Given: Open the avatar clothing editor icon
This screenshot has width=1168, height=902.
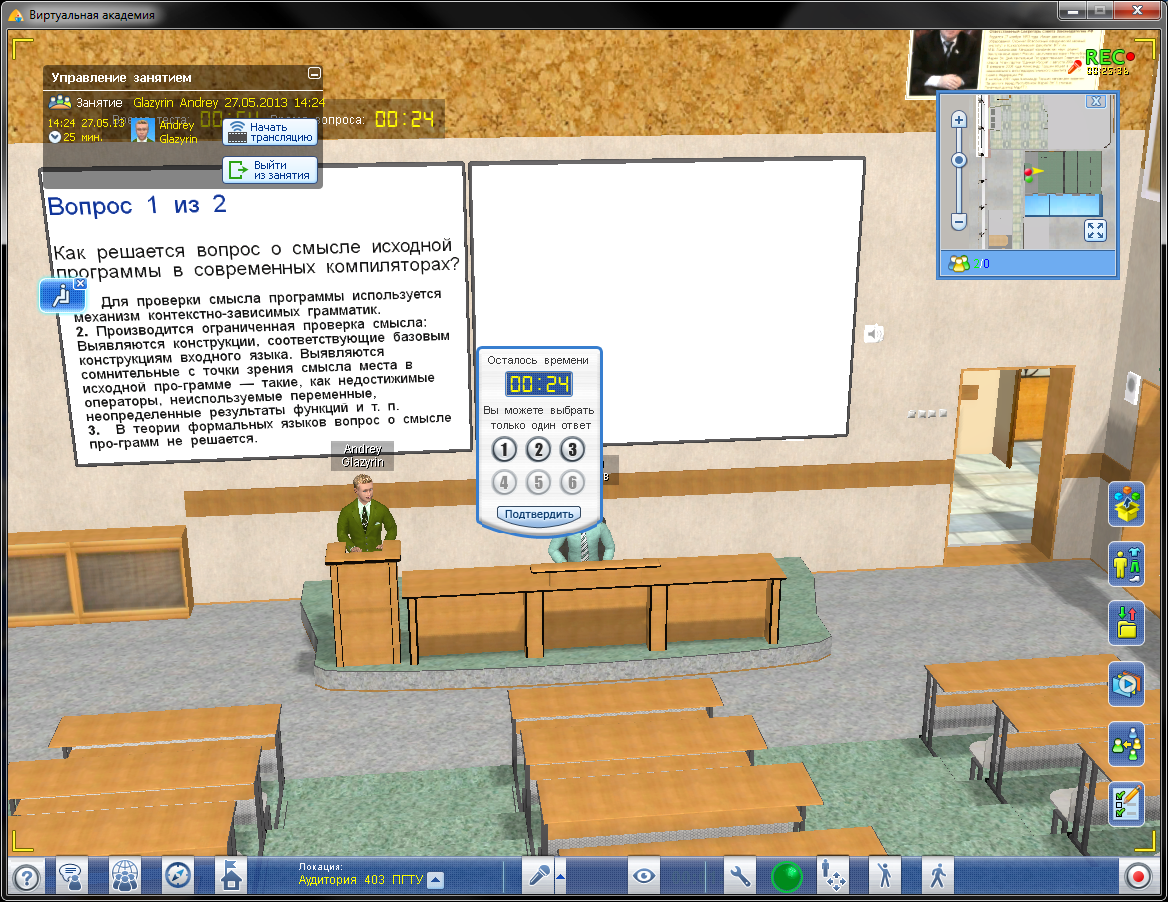Looking at the screenshot, I should point(1127,563).
